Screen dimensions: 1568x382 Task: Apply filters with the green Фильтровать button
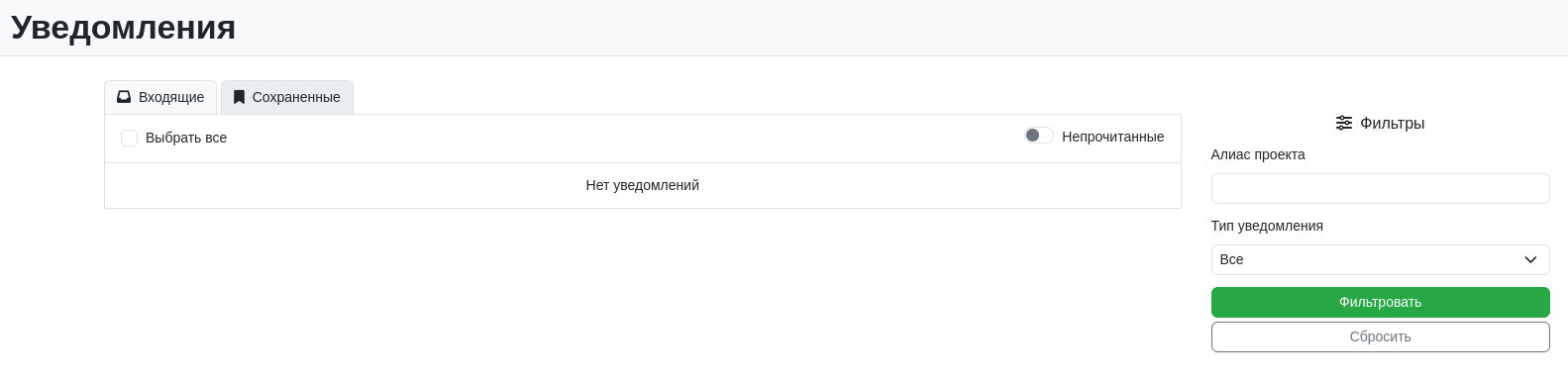pyautogui.click(x=1380, y=302)
